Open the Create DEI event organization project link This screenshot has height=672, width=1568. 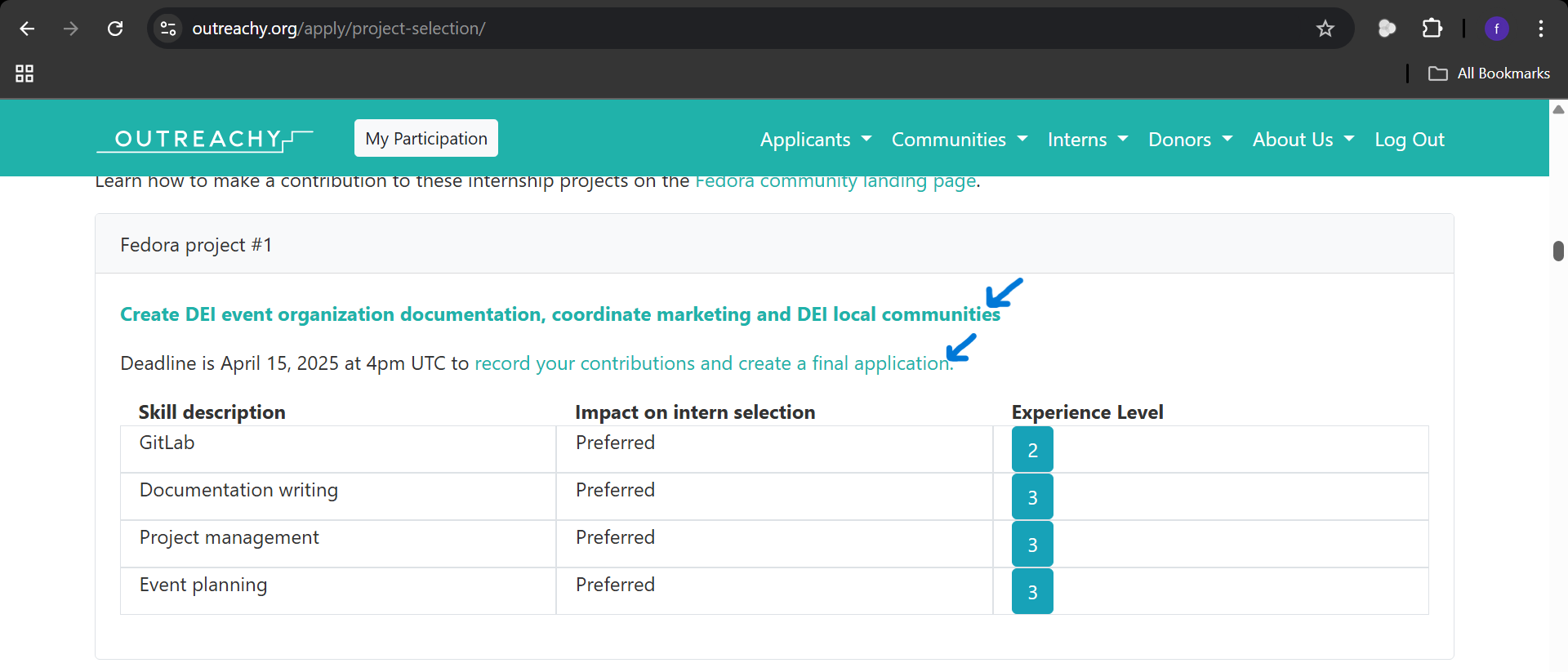tap(560, 314)
